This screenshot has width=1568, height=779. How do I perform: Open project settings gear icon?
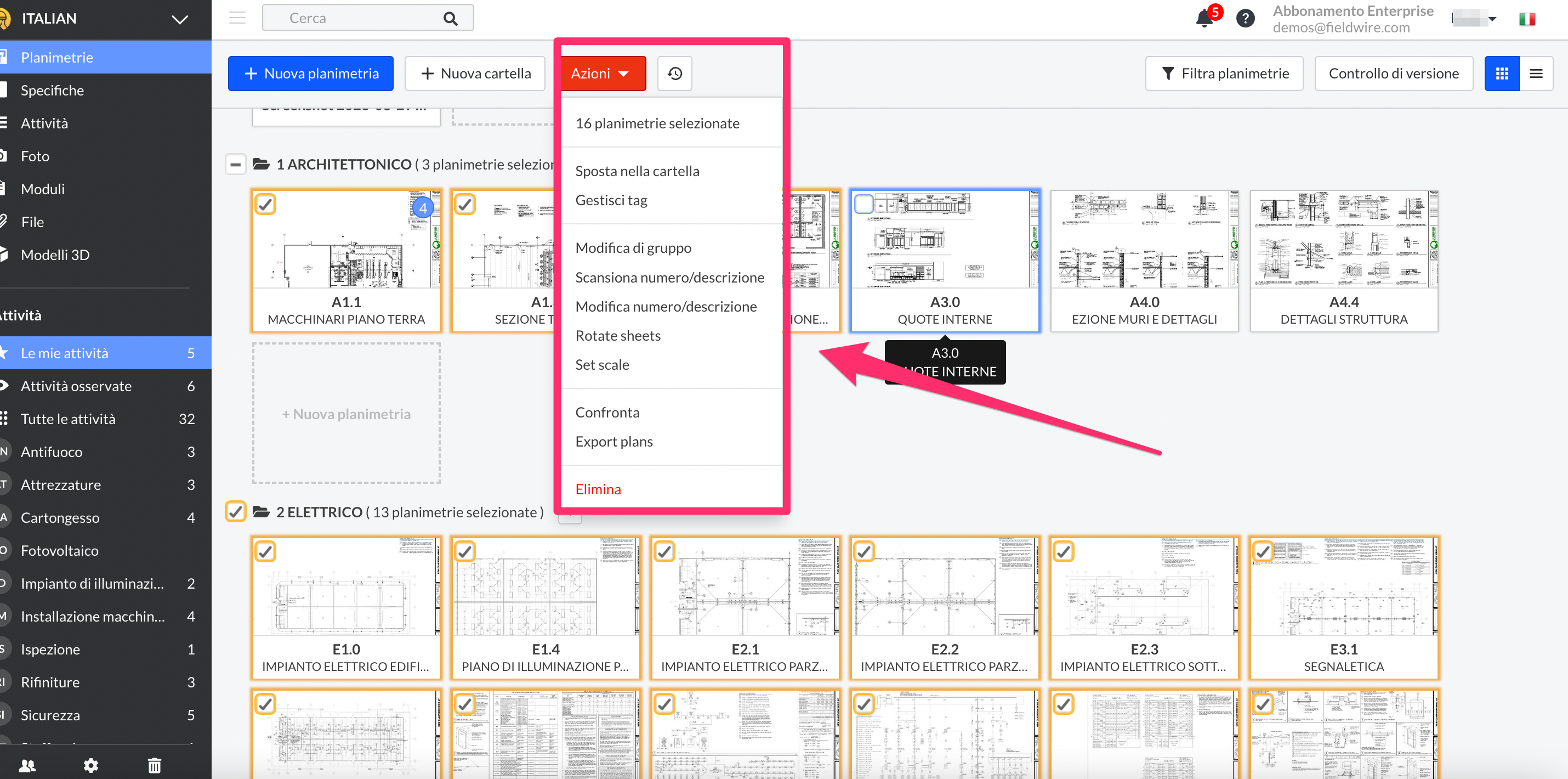[90, 765]
